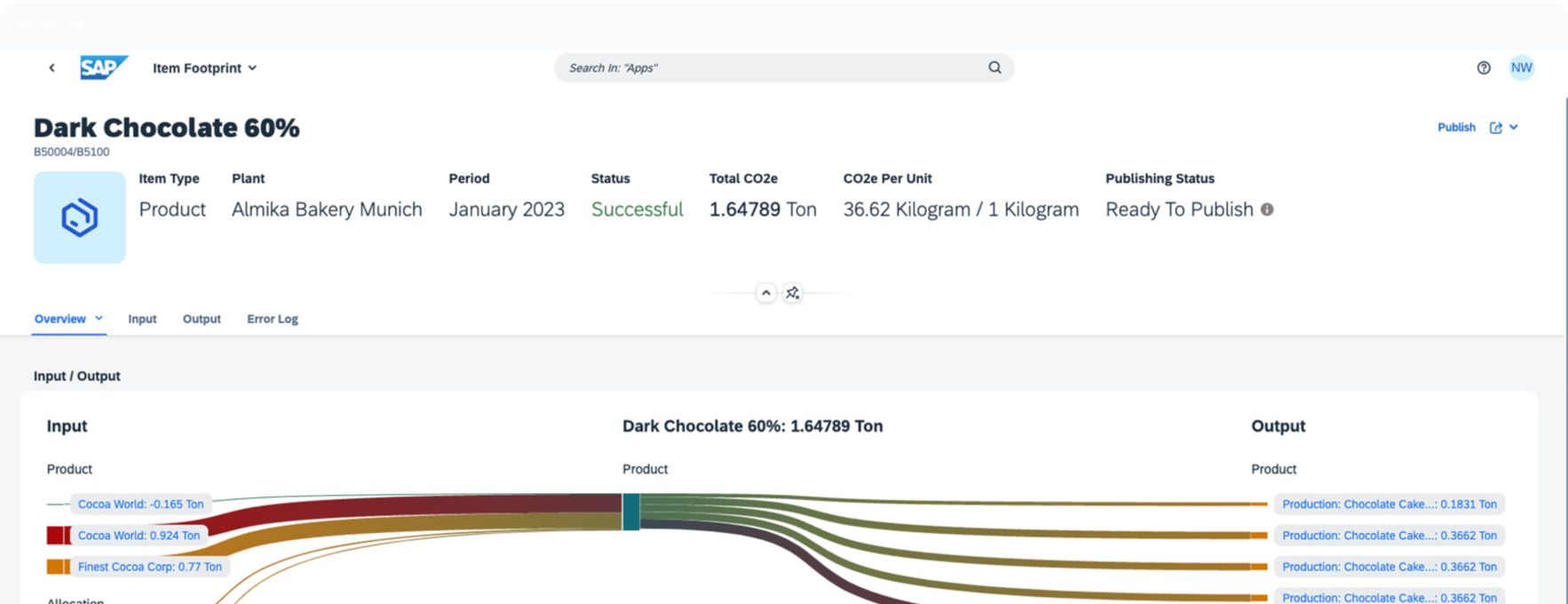Open the NW user avatar
Viewport: 1568px width, 604px height.
click(1521, 68)
